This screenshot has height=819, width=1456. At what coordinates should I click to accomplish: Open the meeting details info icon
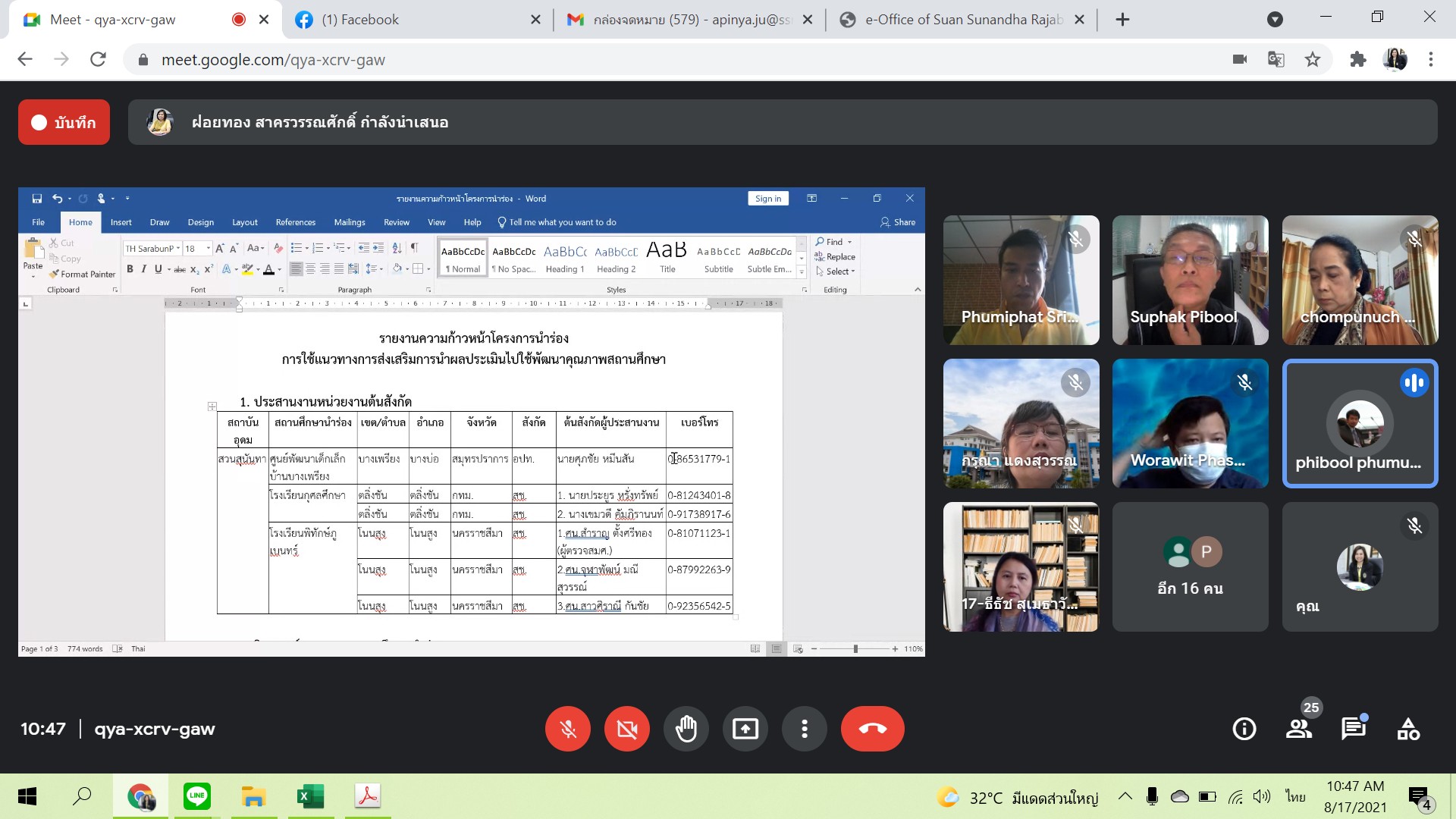click(x=1244, y=729)
